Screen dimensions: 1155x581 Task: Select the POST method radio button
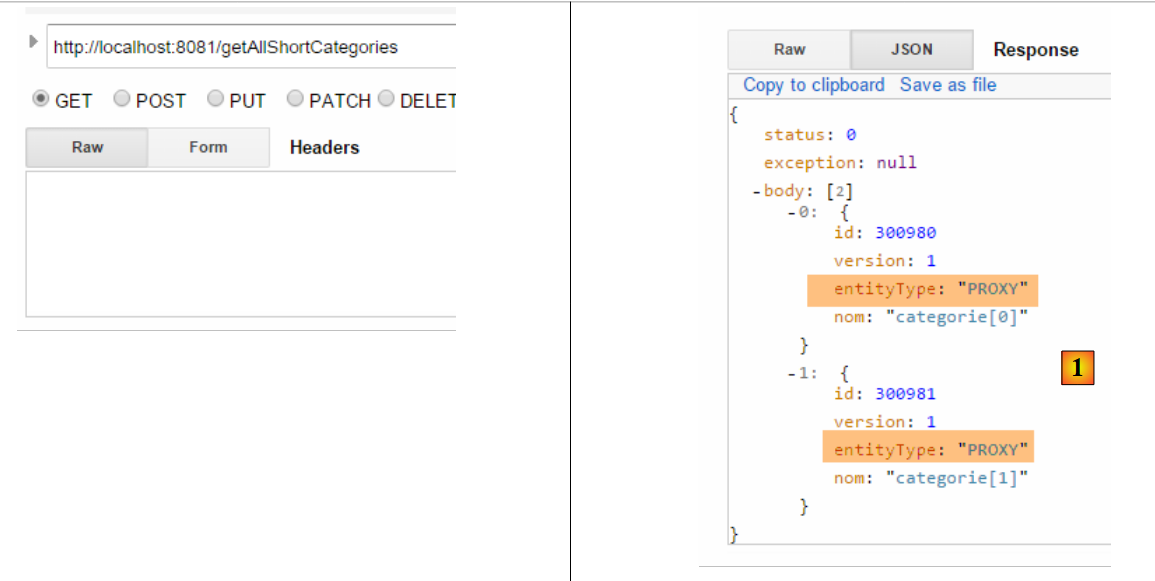point(121,99)
